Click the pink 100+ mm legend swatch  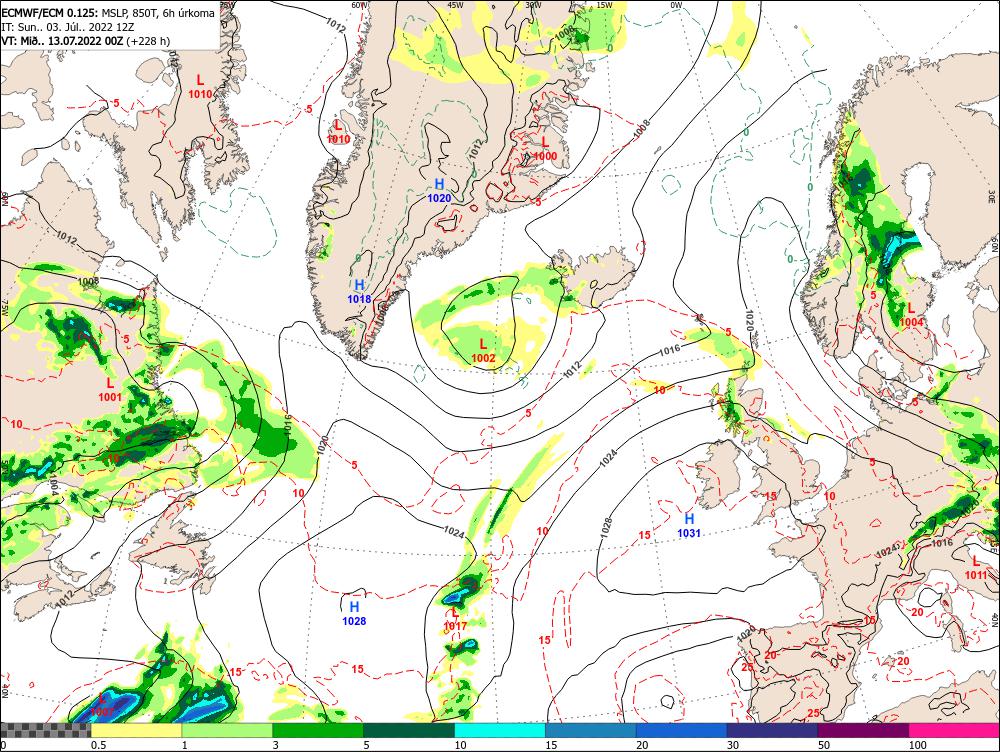pos(954,730)
